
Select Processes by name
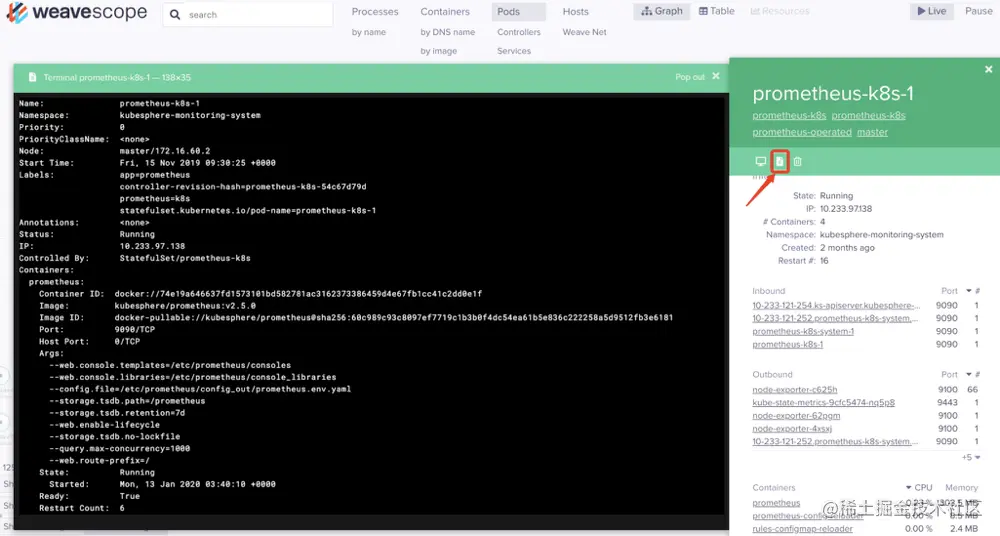tap(369, 32)
